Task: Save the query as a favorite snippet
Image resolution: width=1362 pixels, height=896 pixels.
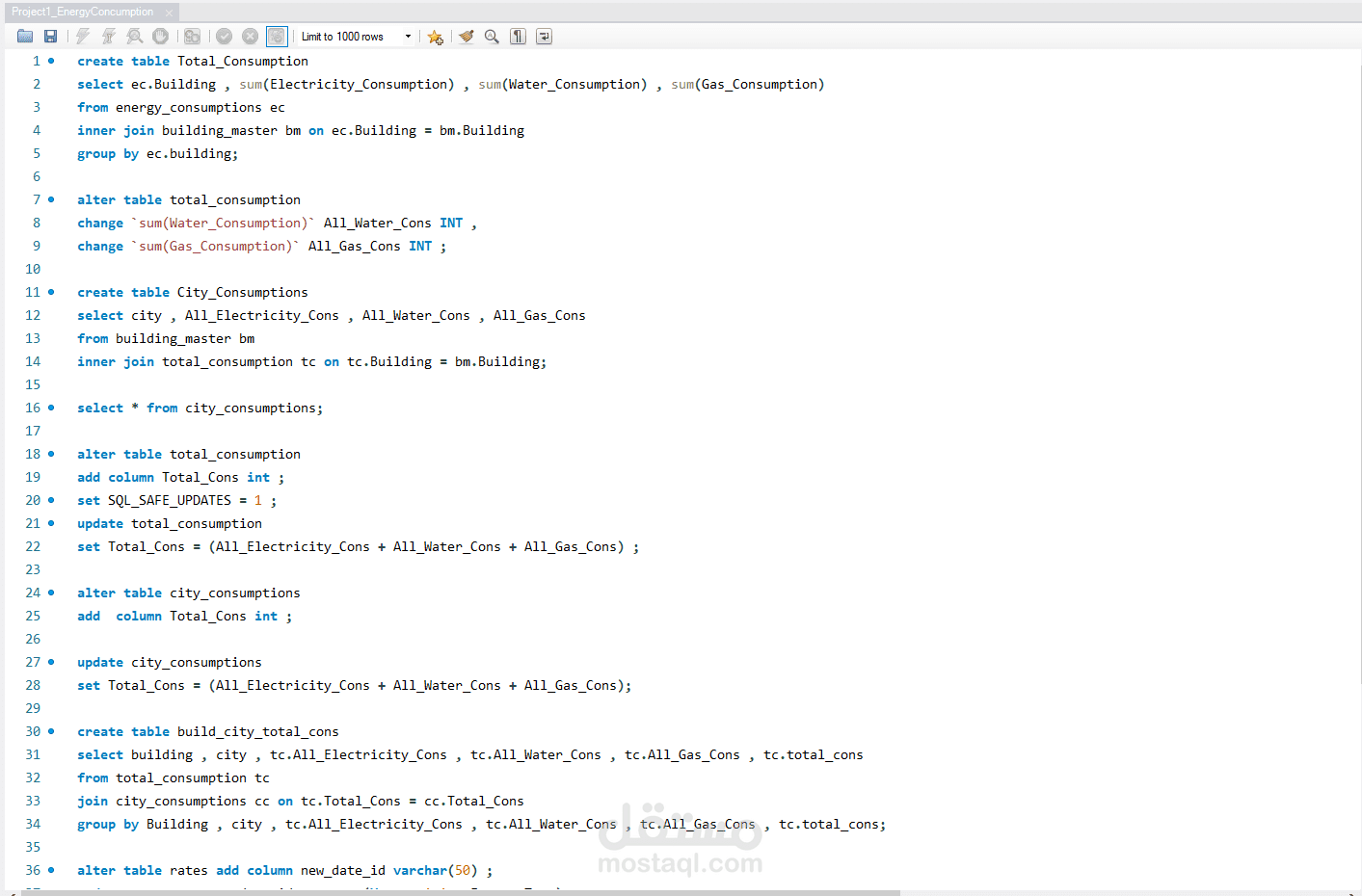Action: [x=436, y=37]
